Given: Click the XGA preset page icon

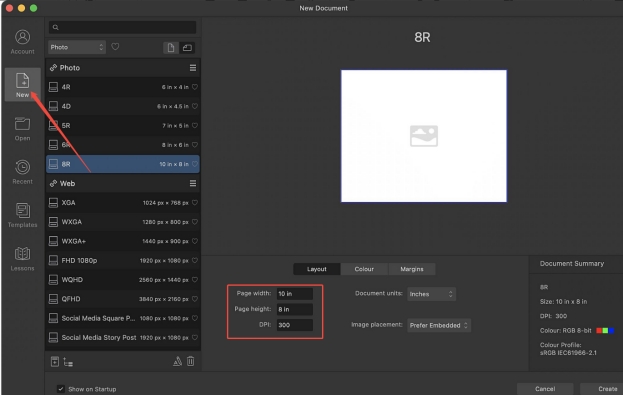Looking at the screenshot, I should point(53,202).
